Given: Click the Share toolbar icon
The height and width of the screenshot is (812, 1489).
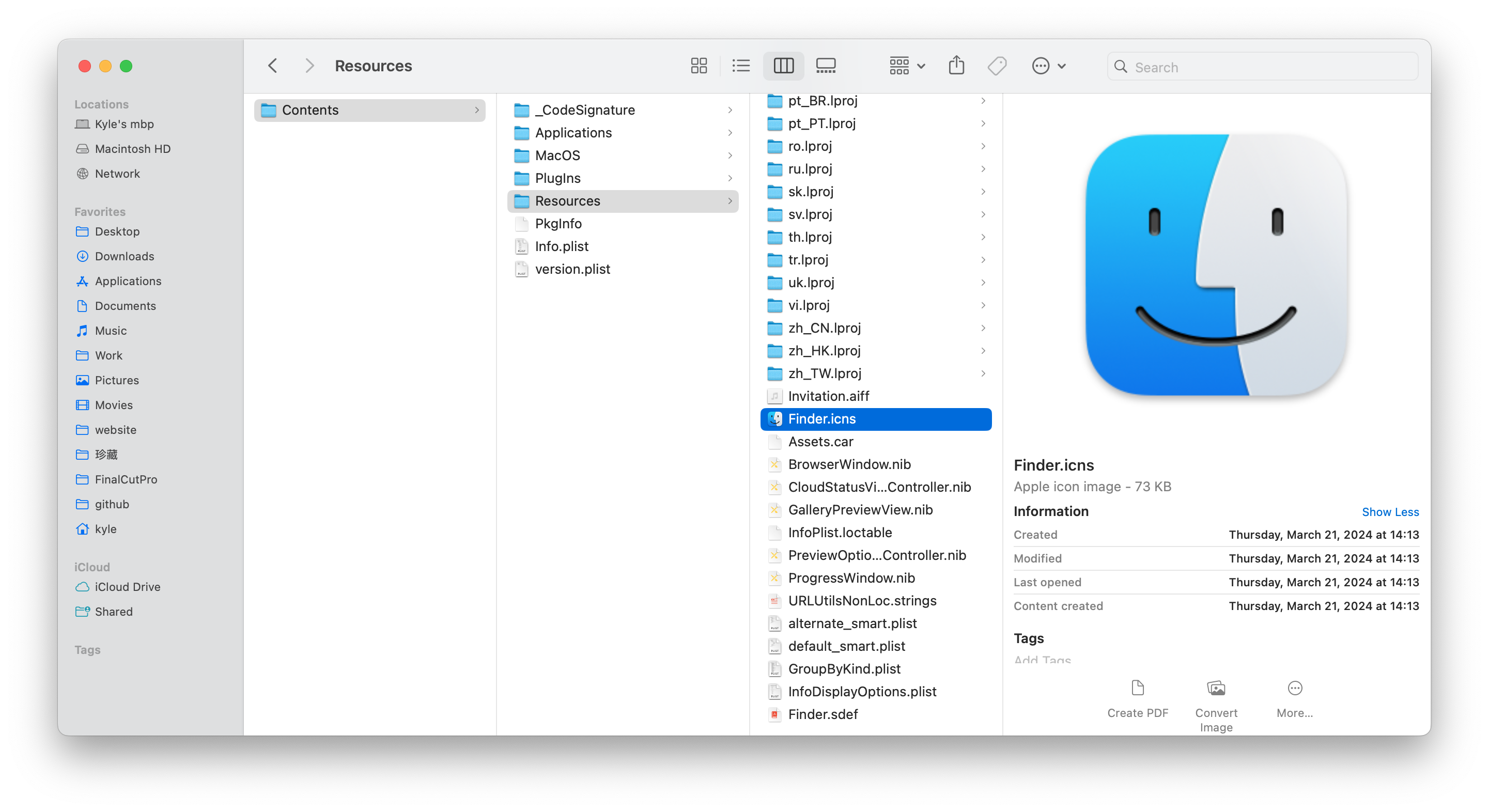Looking at the screenshot, I should pos(956,66).
